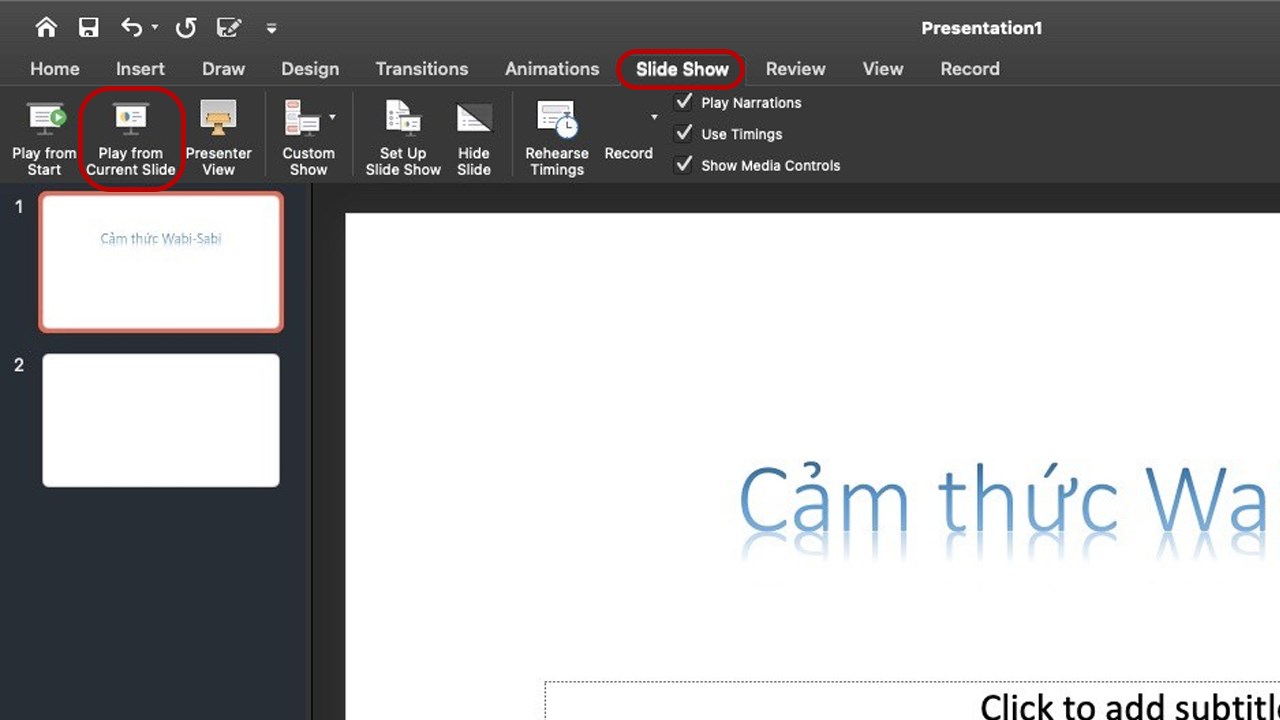Open the Draw tab
This screenshot has height=720, width=1280.
(x=223, y=69)
